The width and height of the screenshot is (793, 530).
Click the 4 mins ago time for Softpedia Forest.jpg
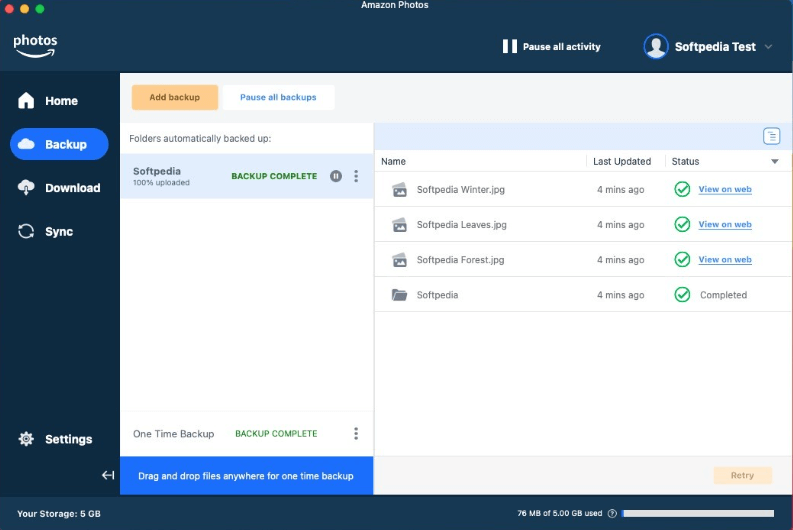(621, 260)
